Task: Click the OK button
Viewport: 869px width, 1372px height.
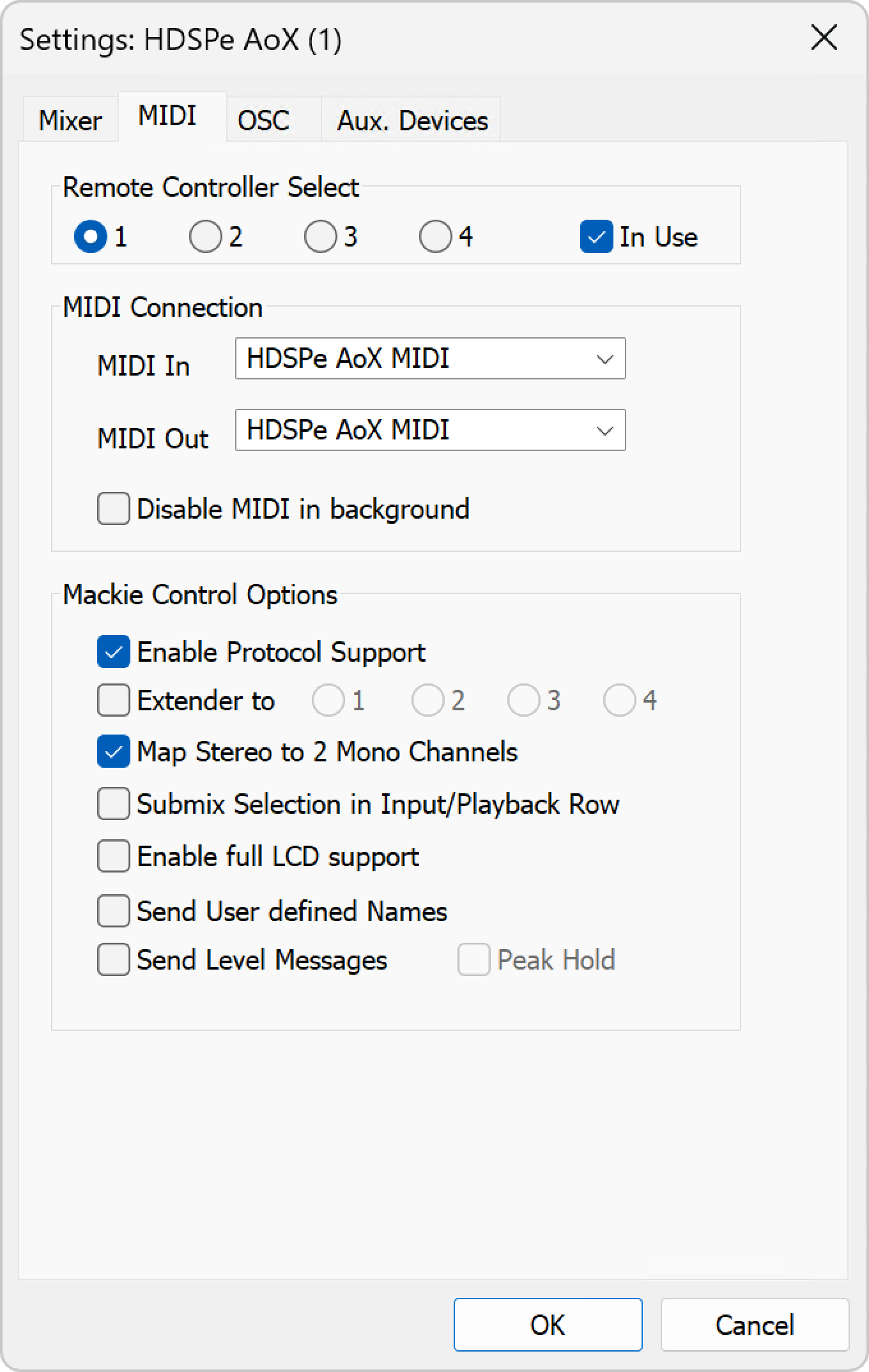Action: [548, 1325]
